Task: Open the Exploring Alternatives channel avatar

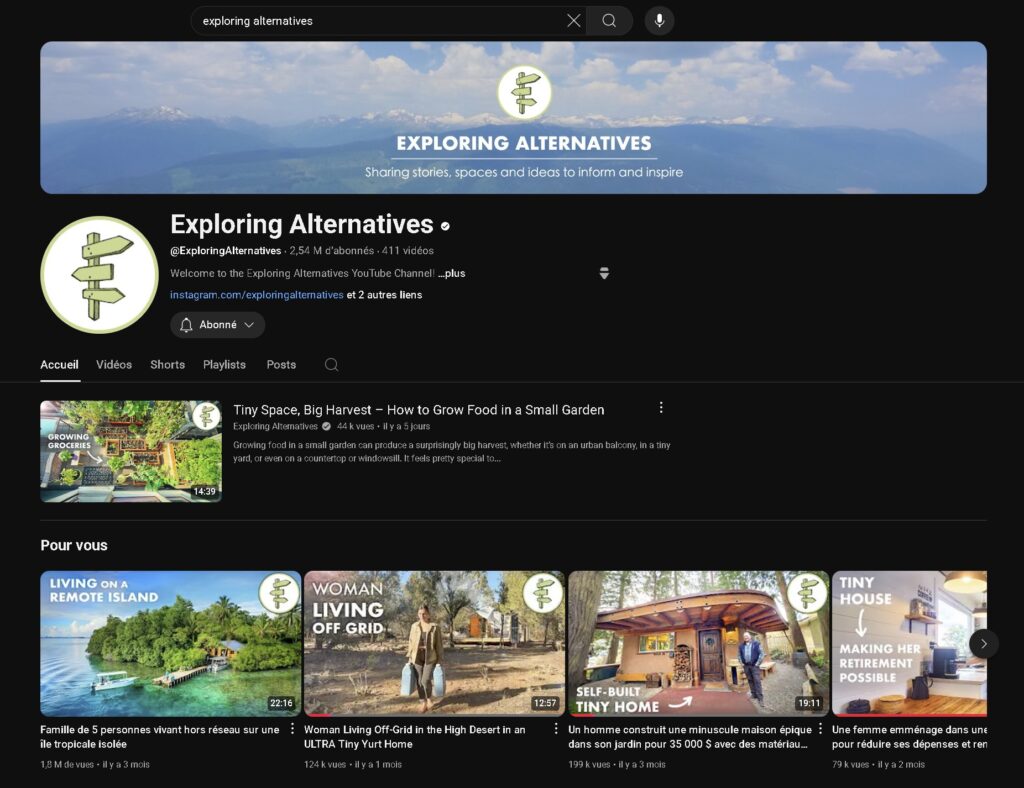Action: [99, 275]
